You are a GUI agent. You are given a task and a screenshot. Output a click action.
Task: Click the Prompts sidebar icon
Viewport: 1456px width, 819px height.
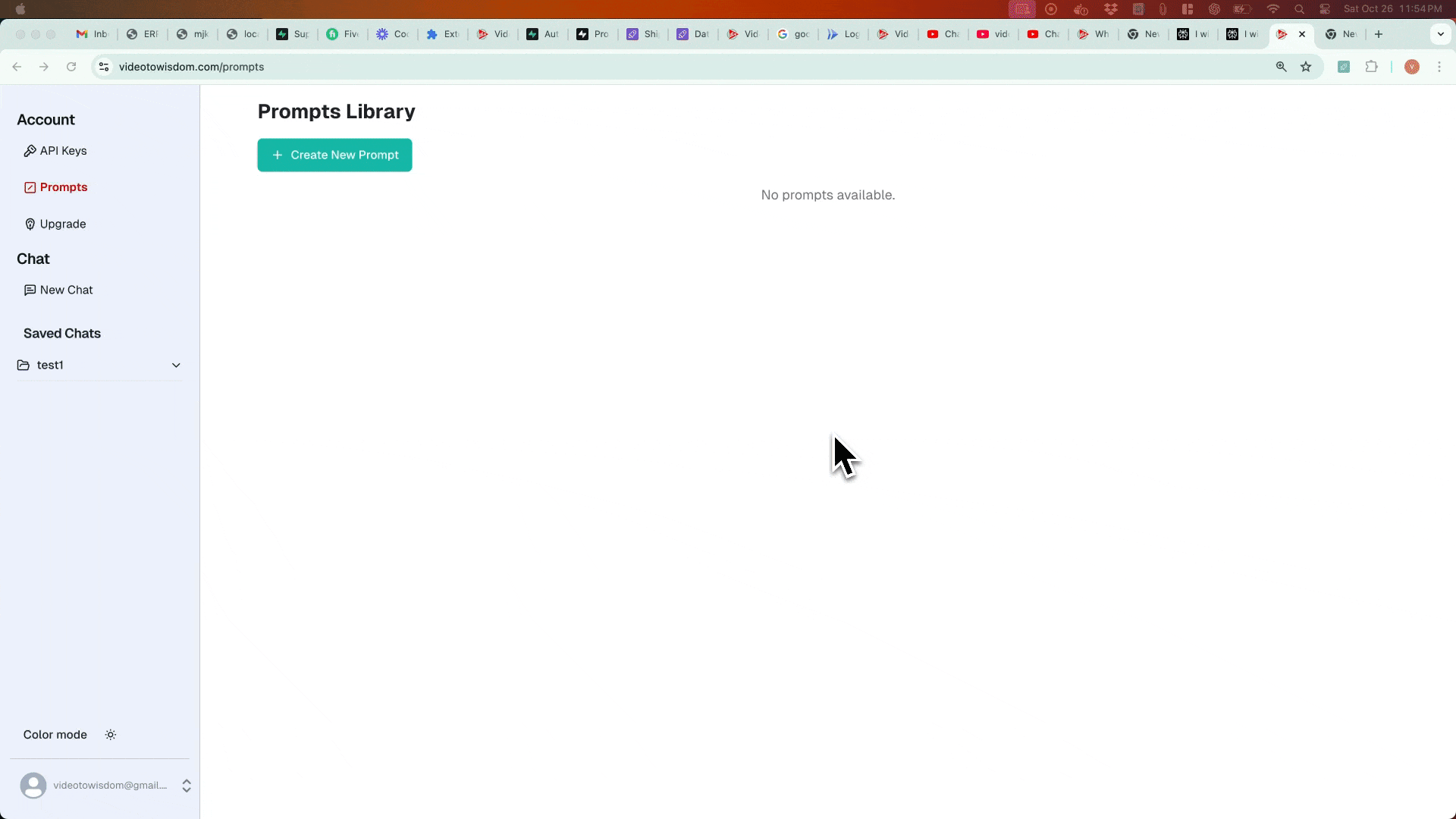(x=30, y=187)
